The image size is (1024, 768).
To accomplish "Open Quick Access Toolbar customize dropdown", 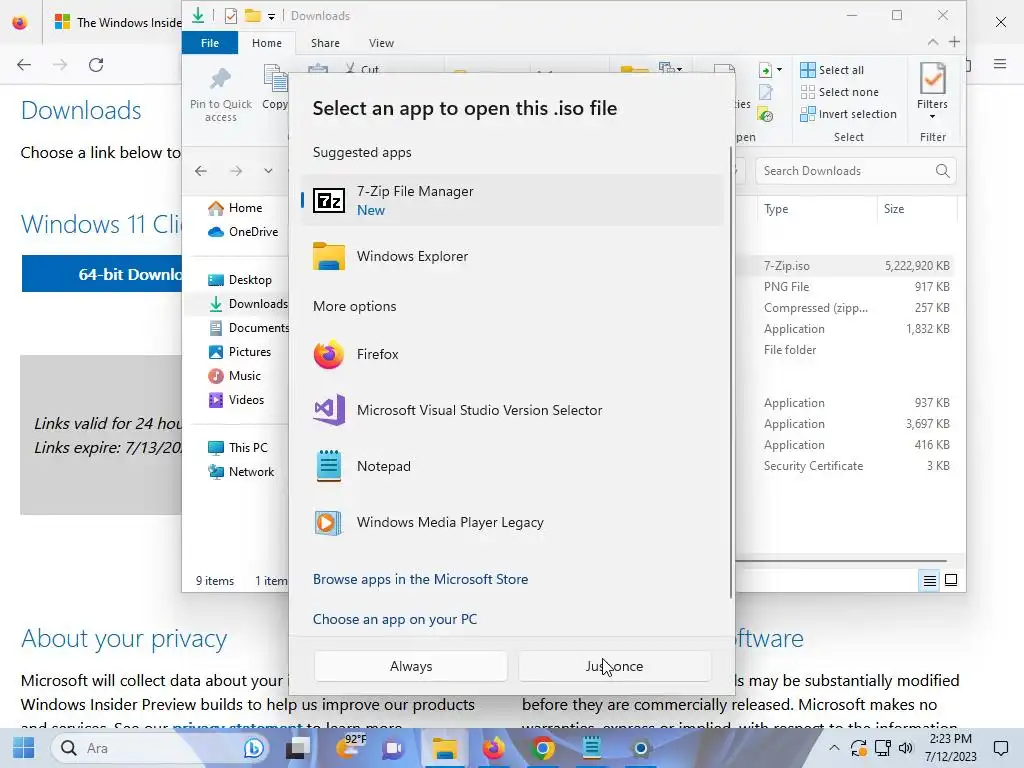I will coord(271,16).
